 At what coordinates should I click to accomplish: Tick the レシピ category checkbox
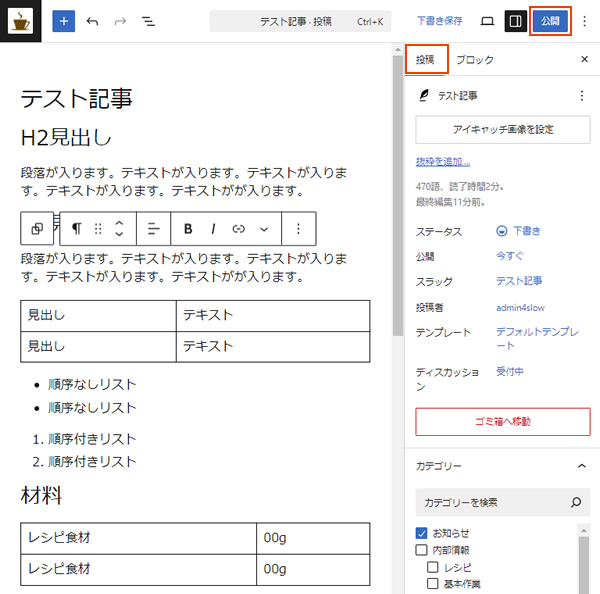[433, 567]
